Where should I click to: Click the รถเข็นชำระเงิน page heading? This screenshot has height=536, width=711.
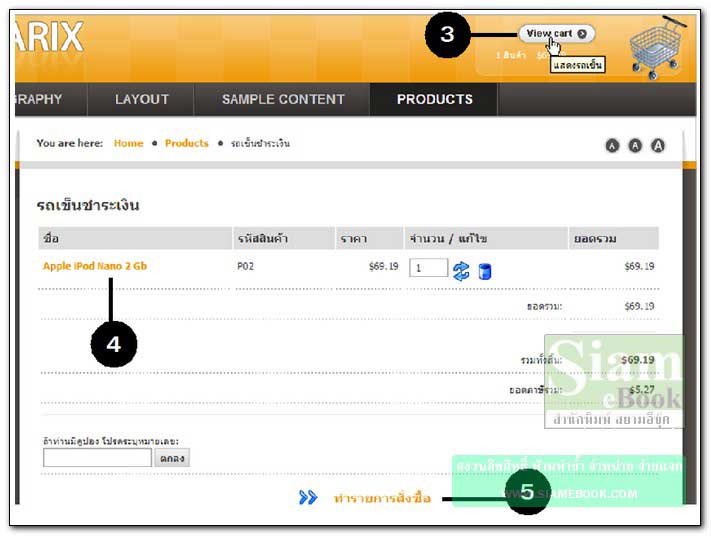(x=88, y=205)
